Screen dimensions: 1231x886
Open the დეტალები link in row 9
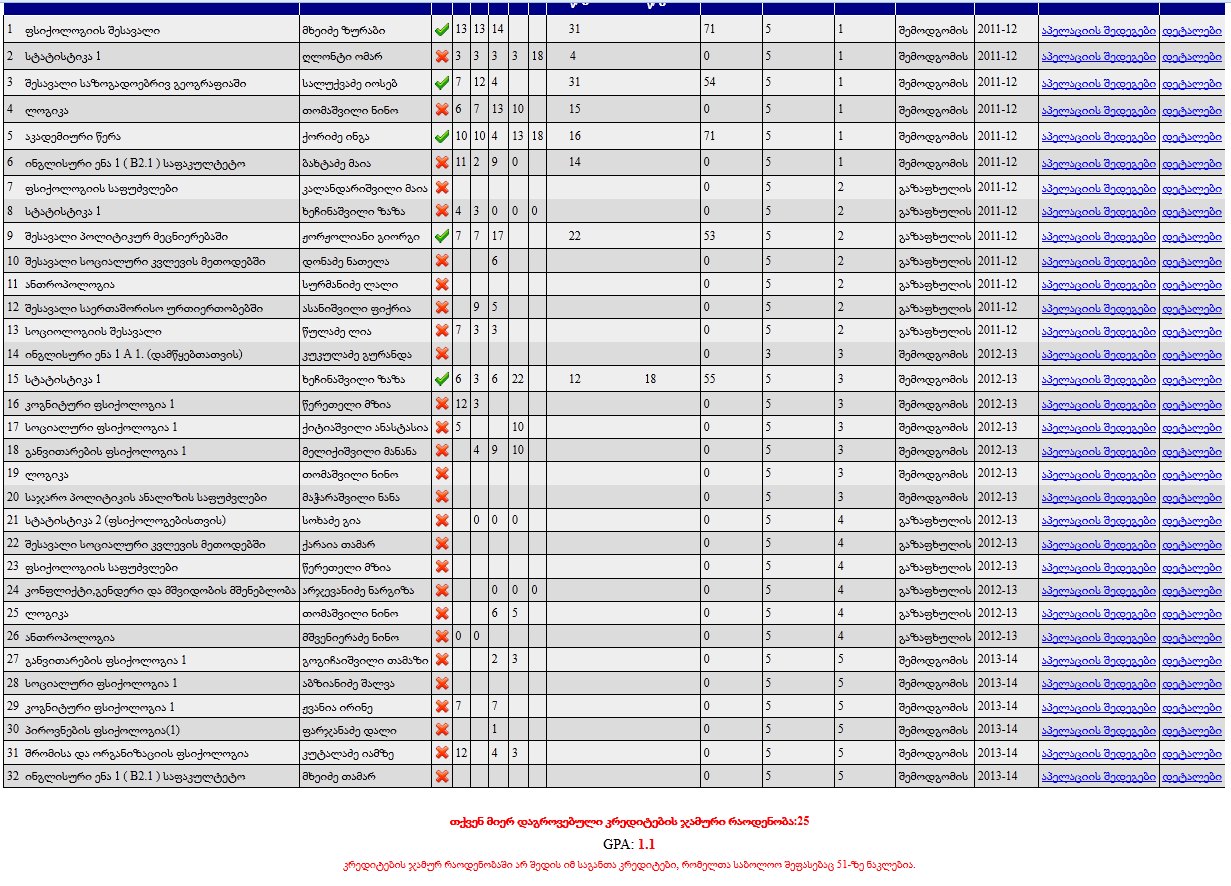[1191, 238]
